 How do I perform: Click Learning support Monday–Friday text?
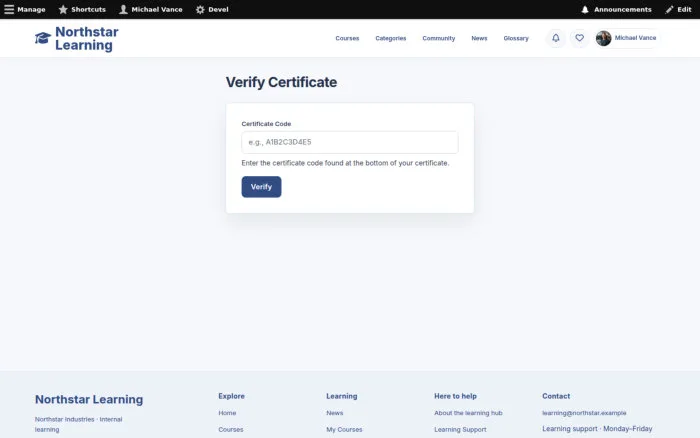click(x=597, y=429)
